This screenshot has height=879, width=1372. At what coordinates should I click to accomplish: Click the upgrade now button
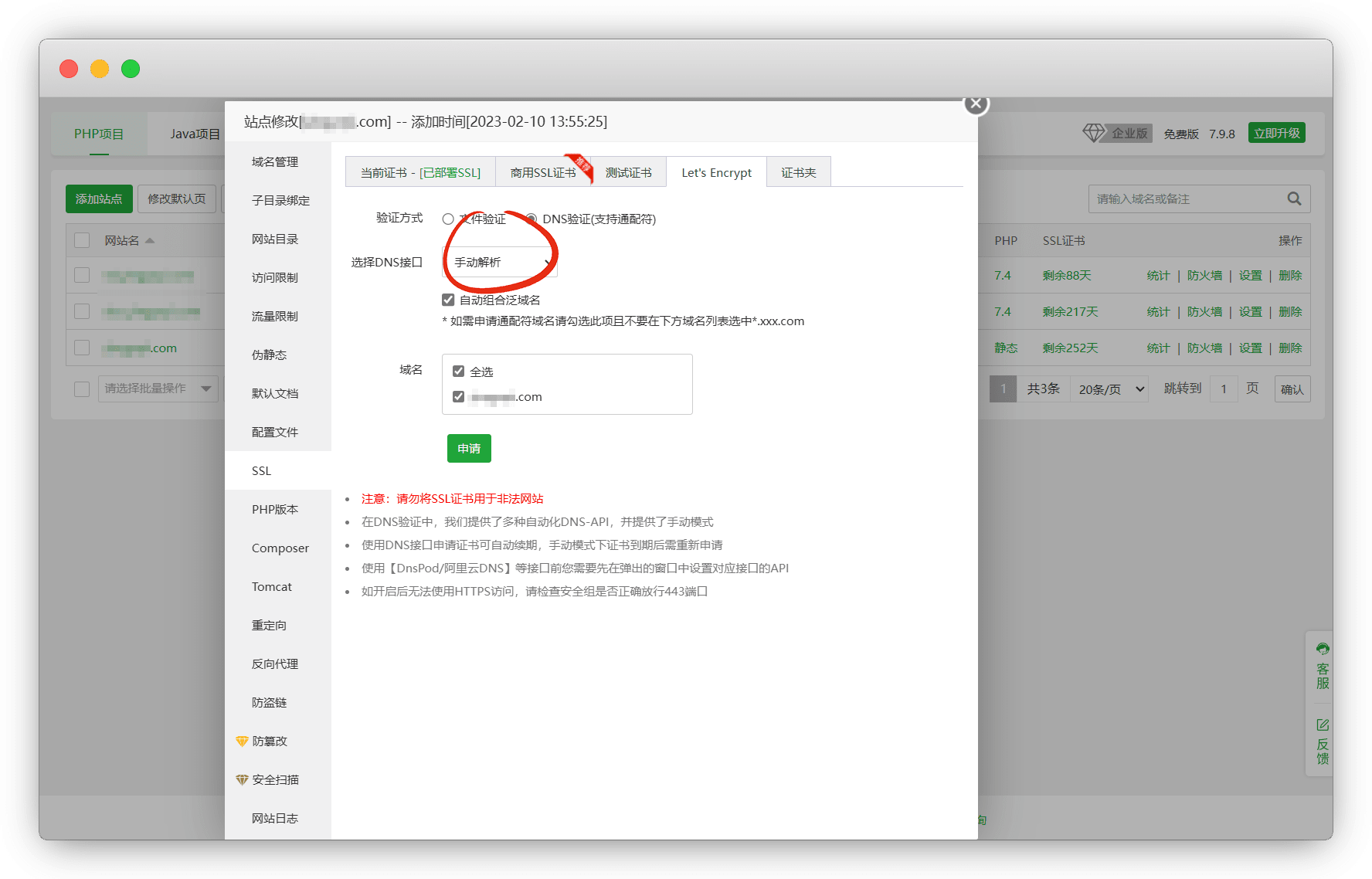tap(1276, 133)
